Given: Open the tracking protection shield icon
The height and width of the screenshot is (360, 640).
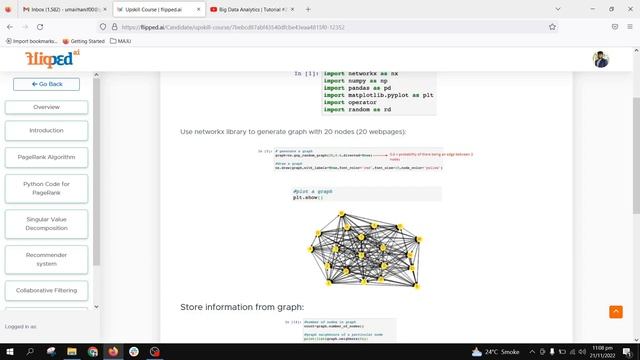Looking at the screenshot, I should click(103, 27).
